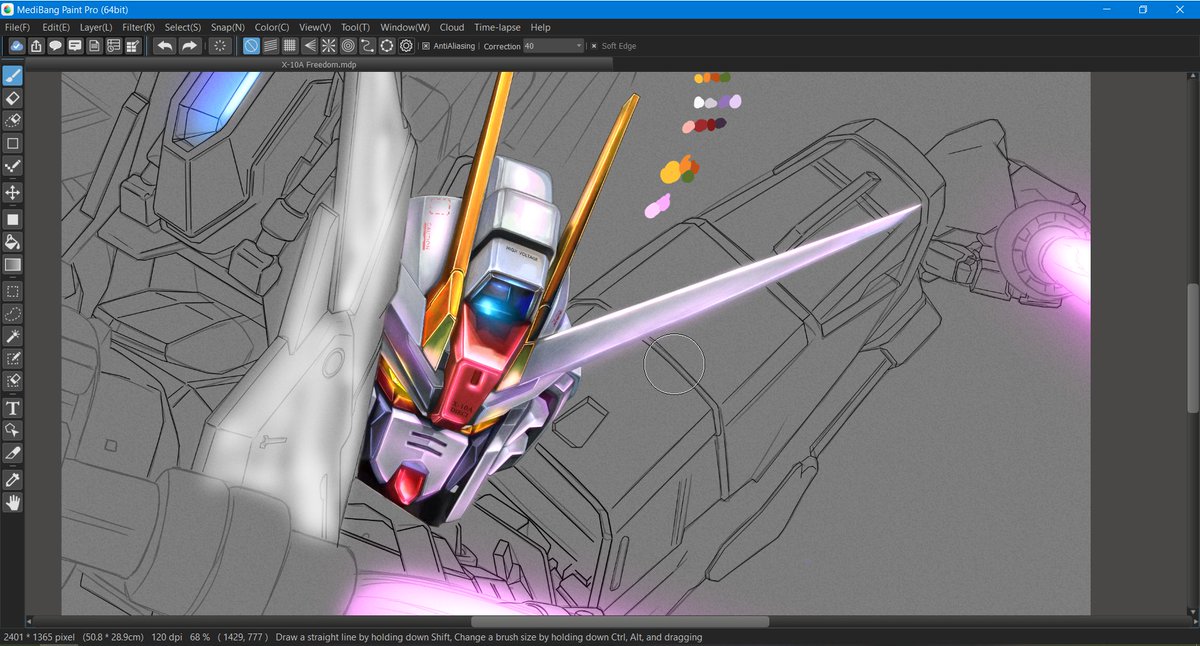This screenshot has height=646, width=1200.
Task: Toggle the AntiAliasing checkbox
Action: click(426, 46)
